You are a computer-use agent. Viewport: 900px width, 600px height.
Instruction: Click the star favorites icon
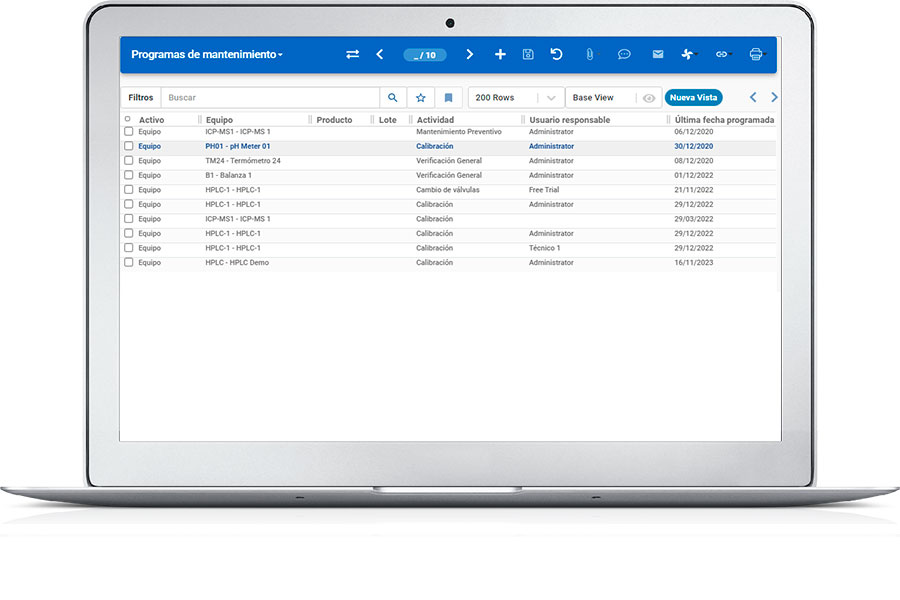click(x=421, y=98)
